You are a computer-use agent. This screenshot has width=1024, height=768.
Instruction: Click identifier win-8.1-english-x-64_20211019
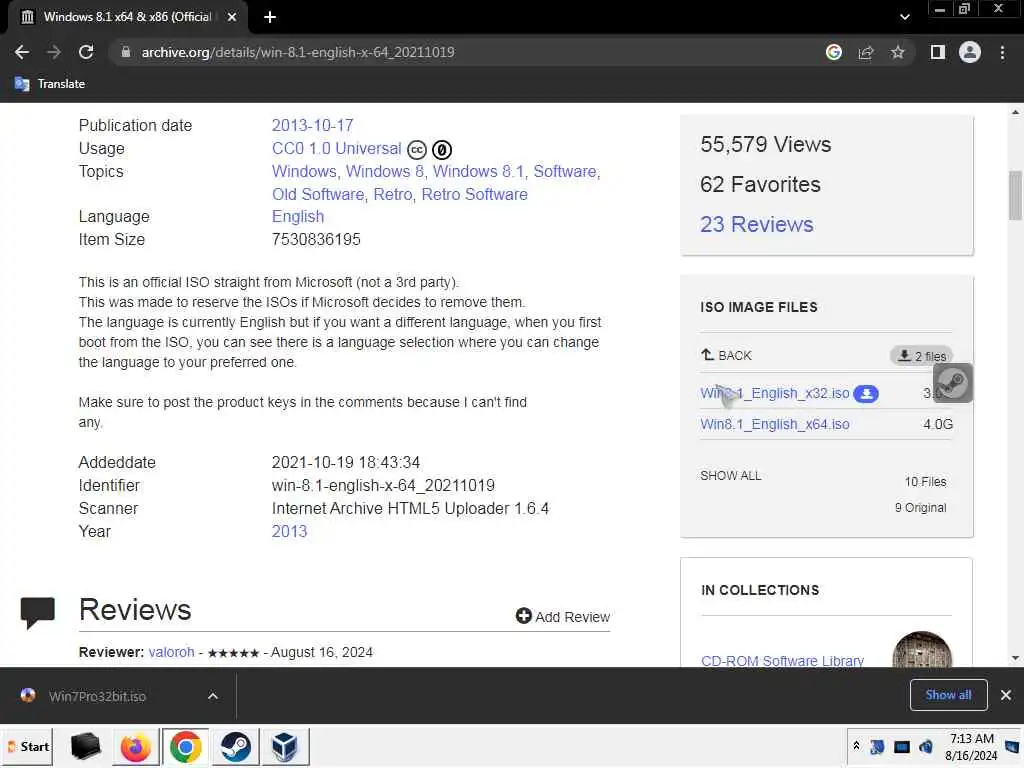click(383, 486)
